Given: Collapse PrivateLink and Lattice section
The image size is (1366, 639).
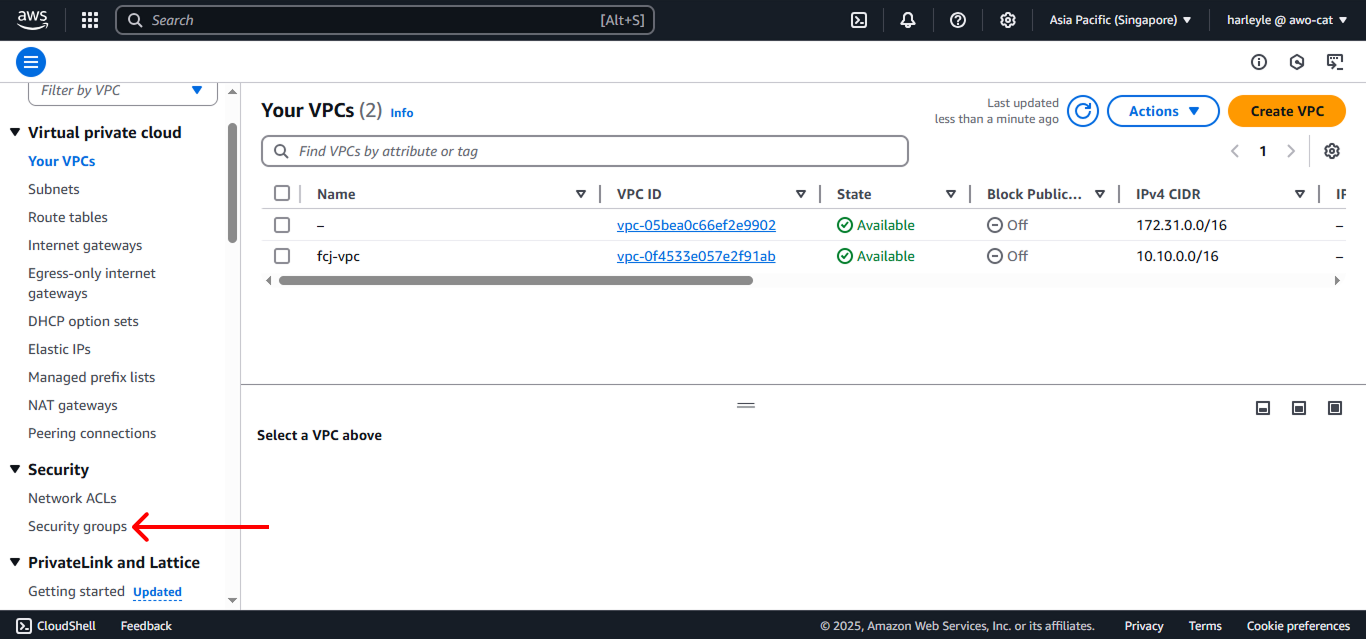Looking at the screenshot, I should pyautogui.click(x=15, y=562).
